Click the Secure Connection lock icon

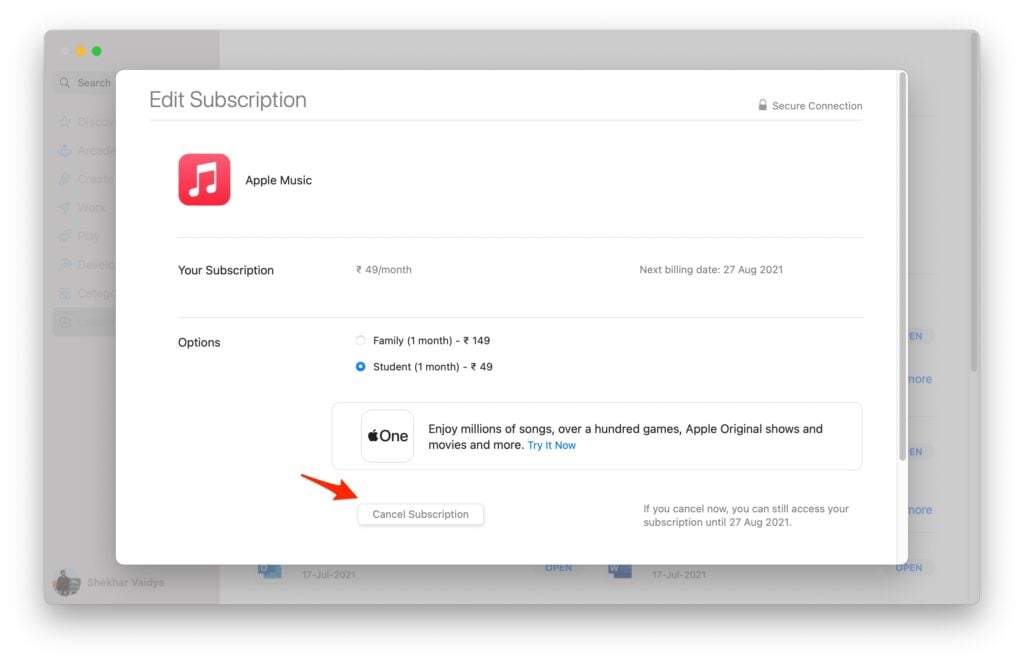762,105
